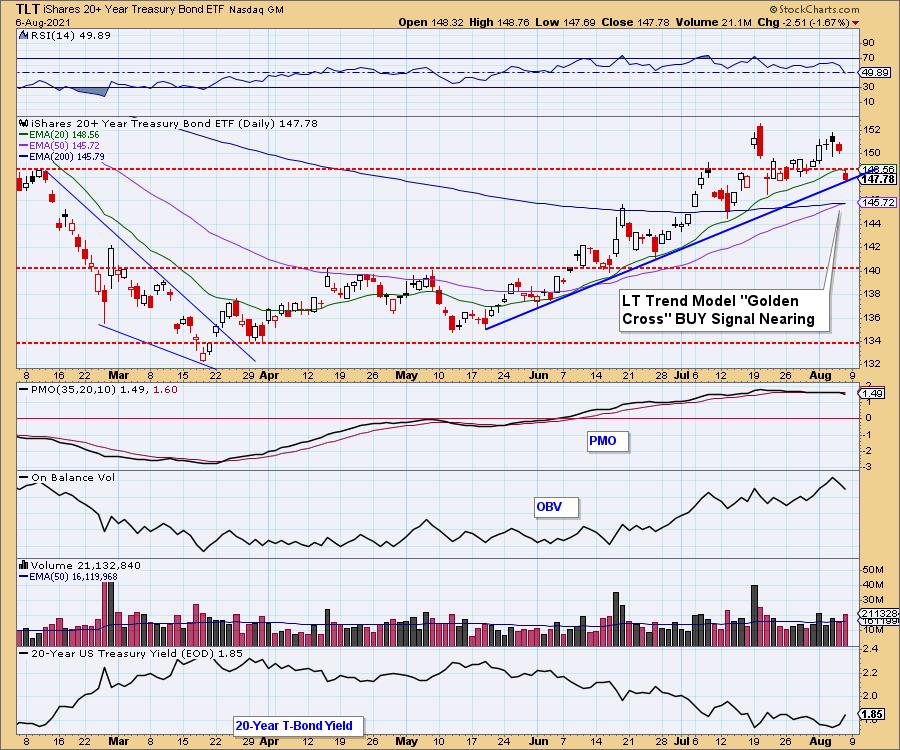
Task: Click the small icon before RSI(14)
Action: pyautogui.click(x=23, y=36)
